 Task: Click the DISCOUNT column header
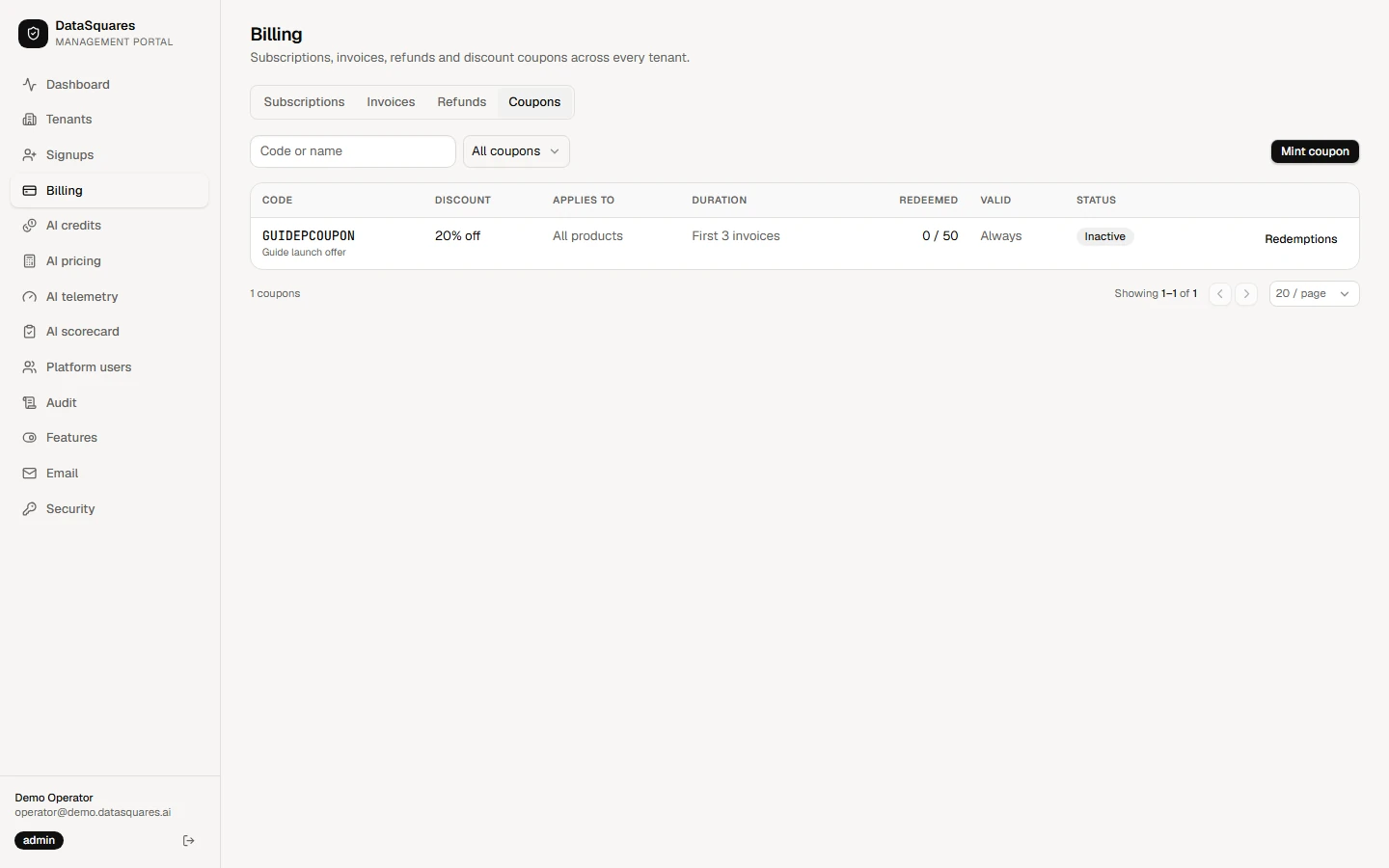click(x=463, y=201)
